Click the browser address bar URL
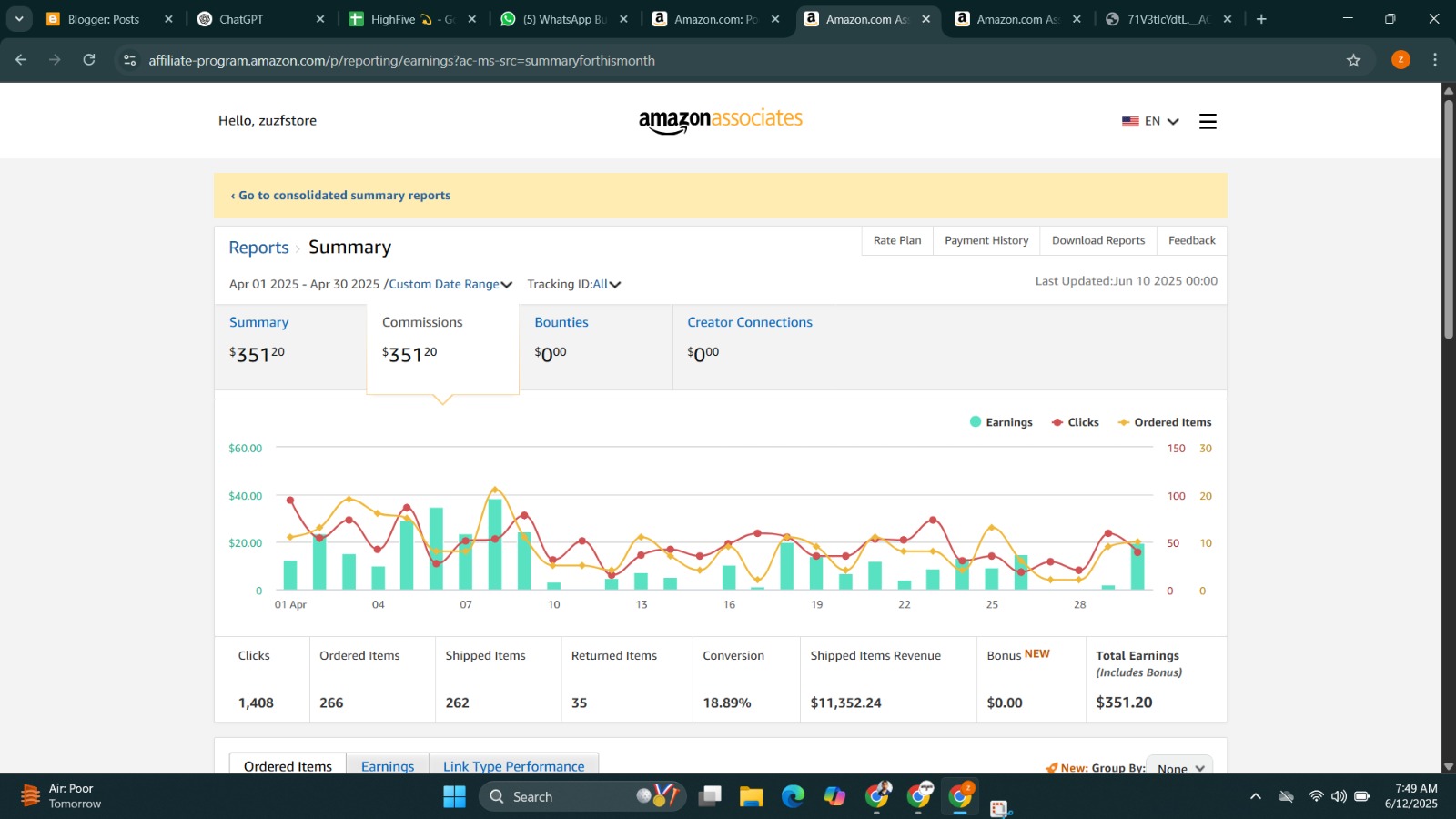Image resolution: width=1456 pixels, height=819 pixels. point(401,60)
